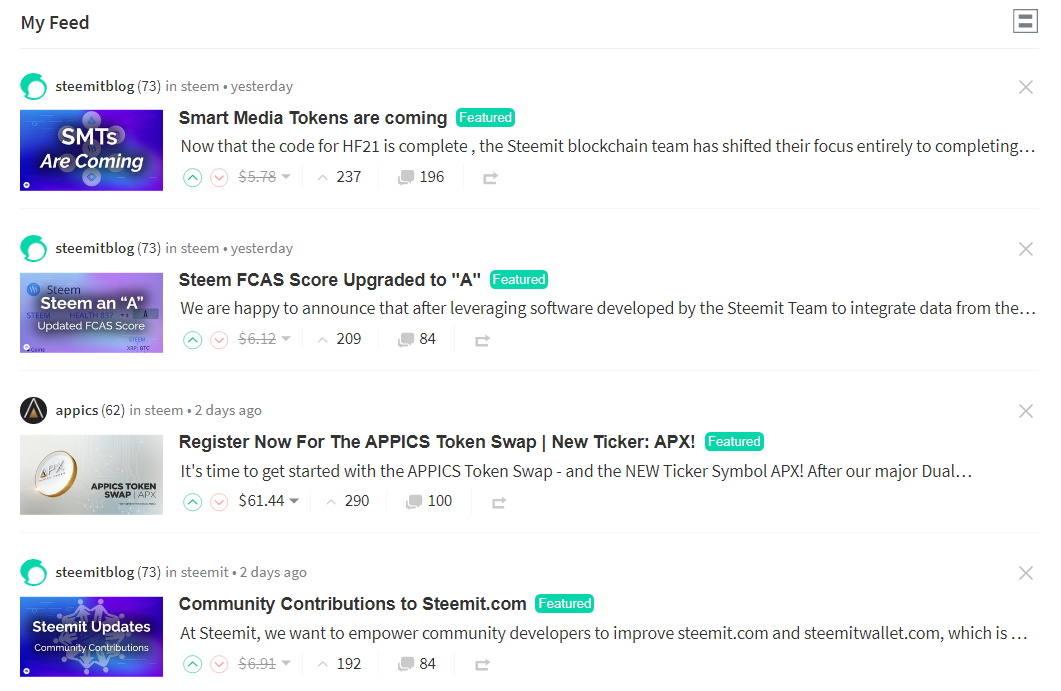Viewport: 1061px width, 691px height.
Task: Open the Steem FCAS Score Upgraded to "A" title
Action: pyautogui.click(x=330, y=280)
